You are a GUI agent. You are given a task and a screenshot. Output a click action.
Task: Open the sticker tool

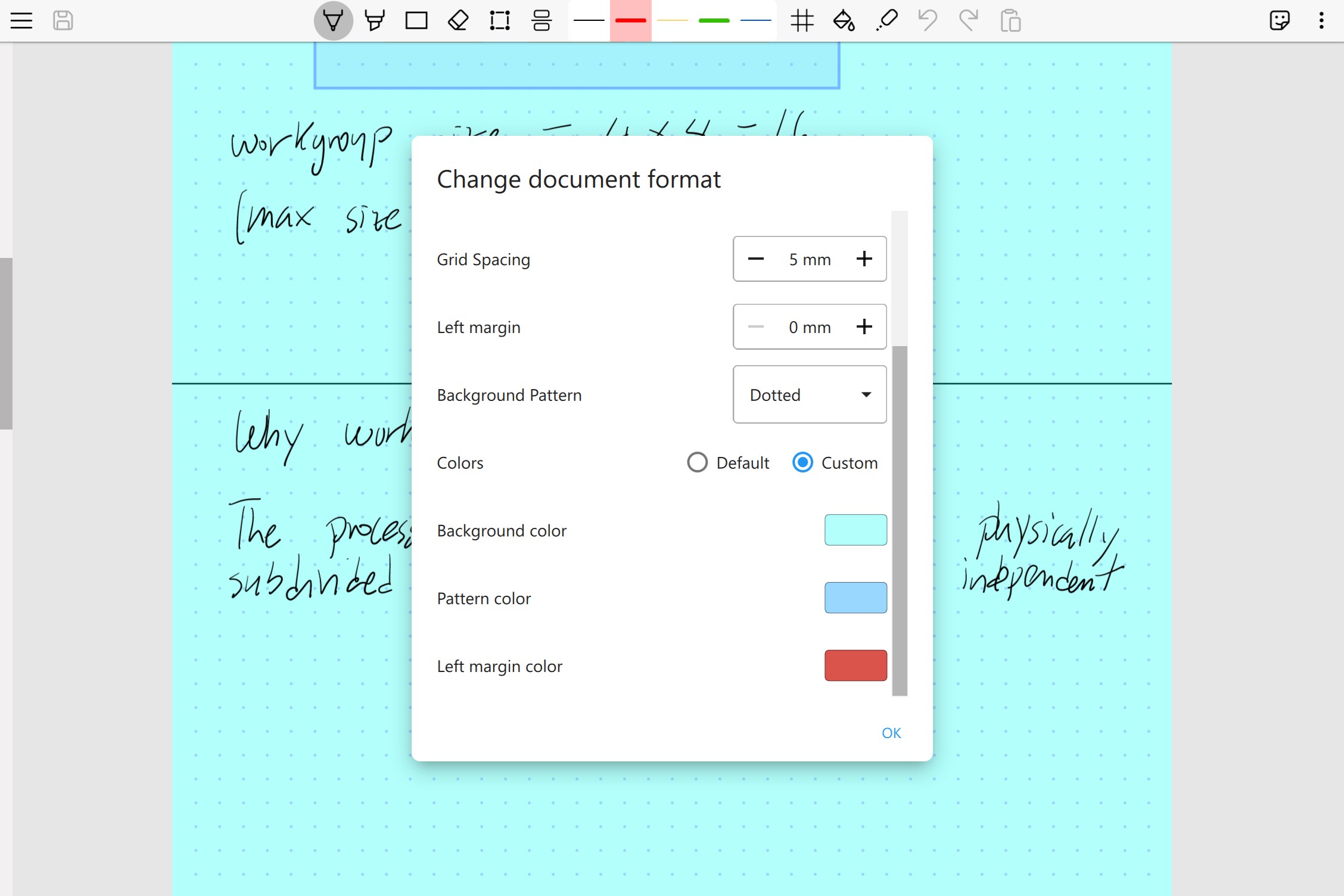1280,20
